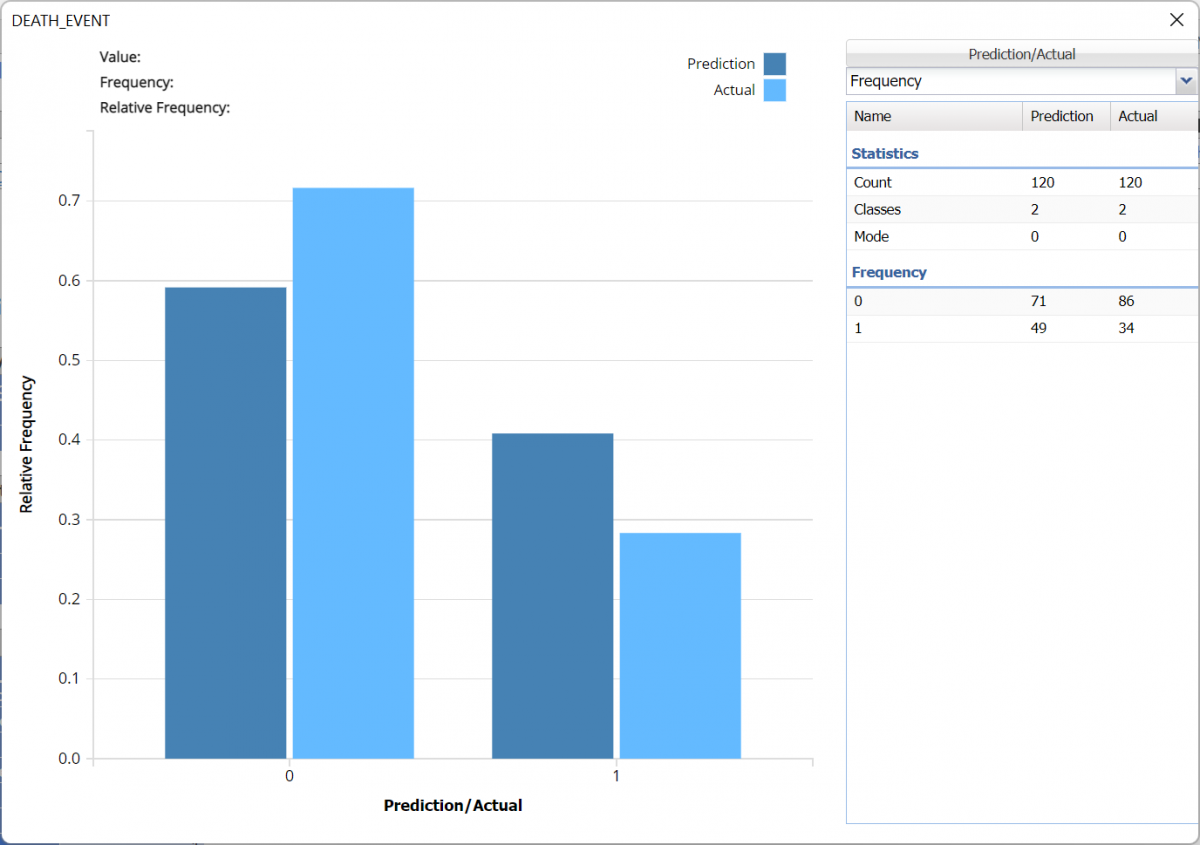Open the Frequency dropdown arrow
The height and width of the screenshot is (845, 1200).
(x=1186, y=81)
